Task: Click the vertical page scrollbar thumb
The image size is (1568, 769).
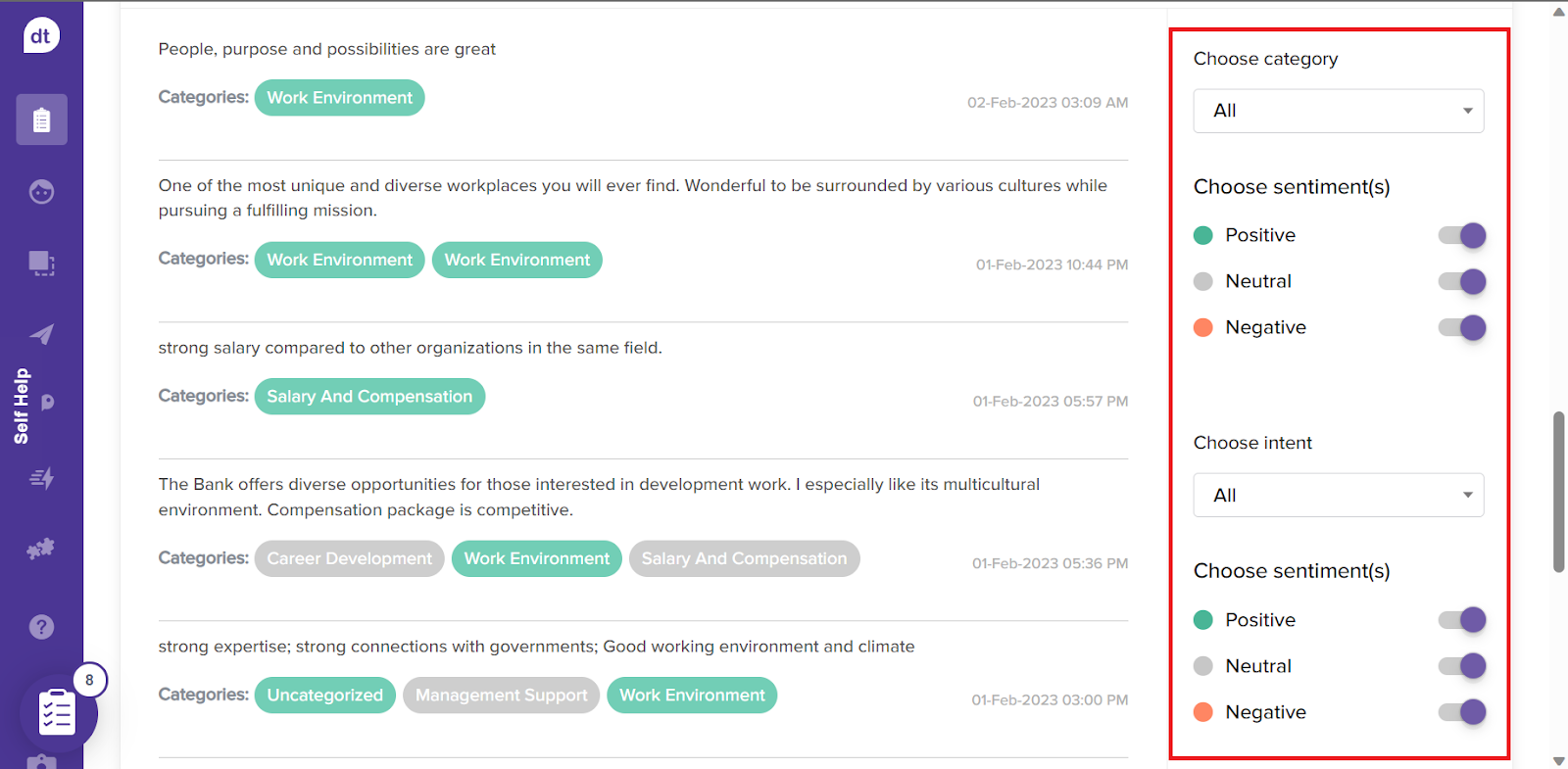Action: pos(1558,490)
